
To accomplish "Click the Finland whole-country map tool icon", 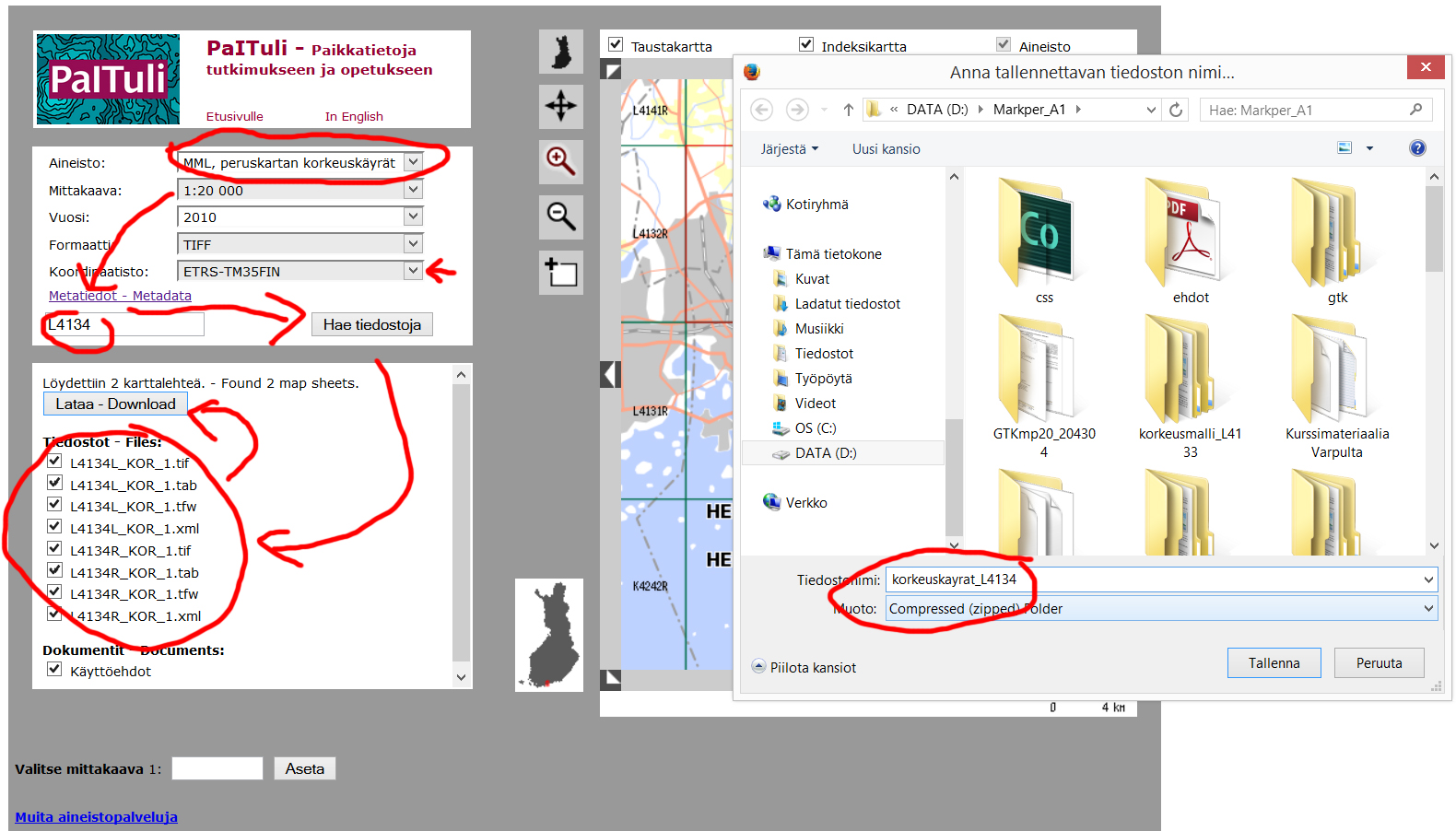I will [x=561, y=52].
